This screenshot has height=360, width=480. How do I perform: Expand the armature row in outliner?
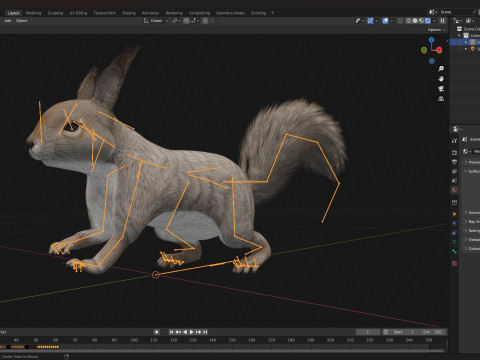pos(466,42)
